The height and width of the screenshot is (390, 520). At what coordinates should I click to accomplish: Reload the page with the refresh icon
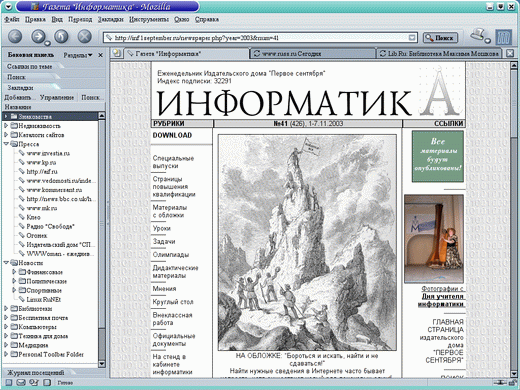click(61, 36)
